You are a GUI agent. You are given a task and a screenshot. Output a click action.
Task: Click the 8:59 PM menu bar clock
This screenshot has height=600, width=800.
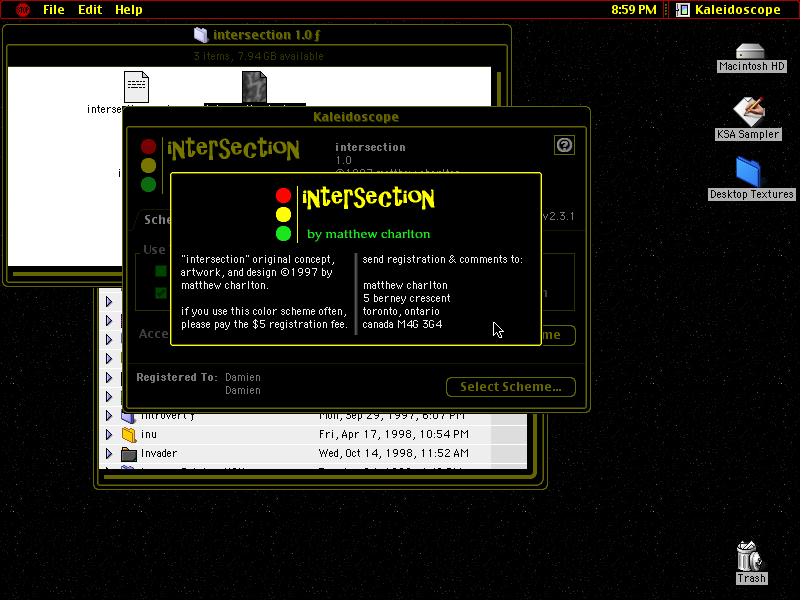(634, 10)
